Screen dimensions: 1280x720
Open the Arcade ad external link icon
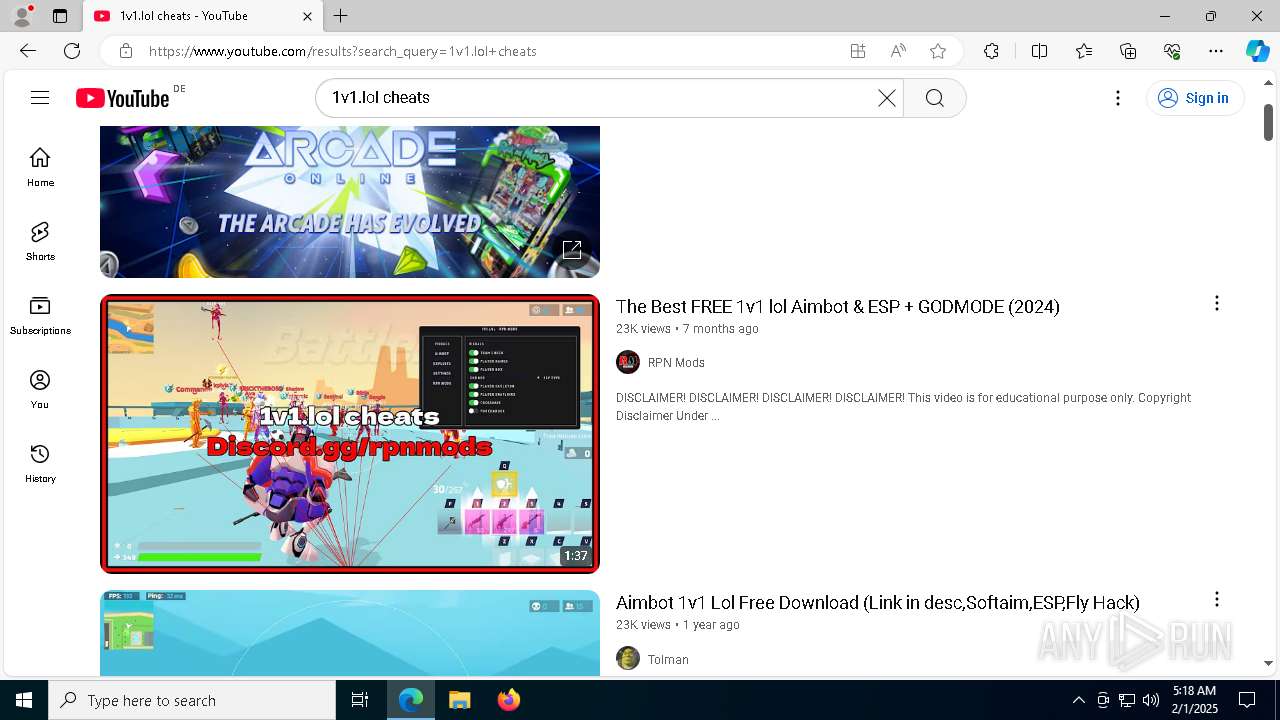click(x=572, y=250)
